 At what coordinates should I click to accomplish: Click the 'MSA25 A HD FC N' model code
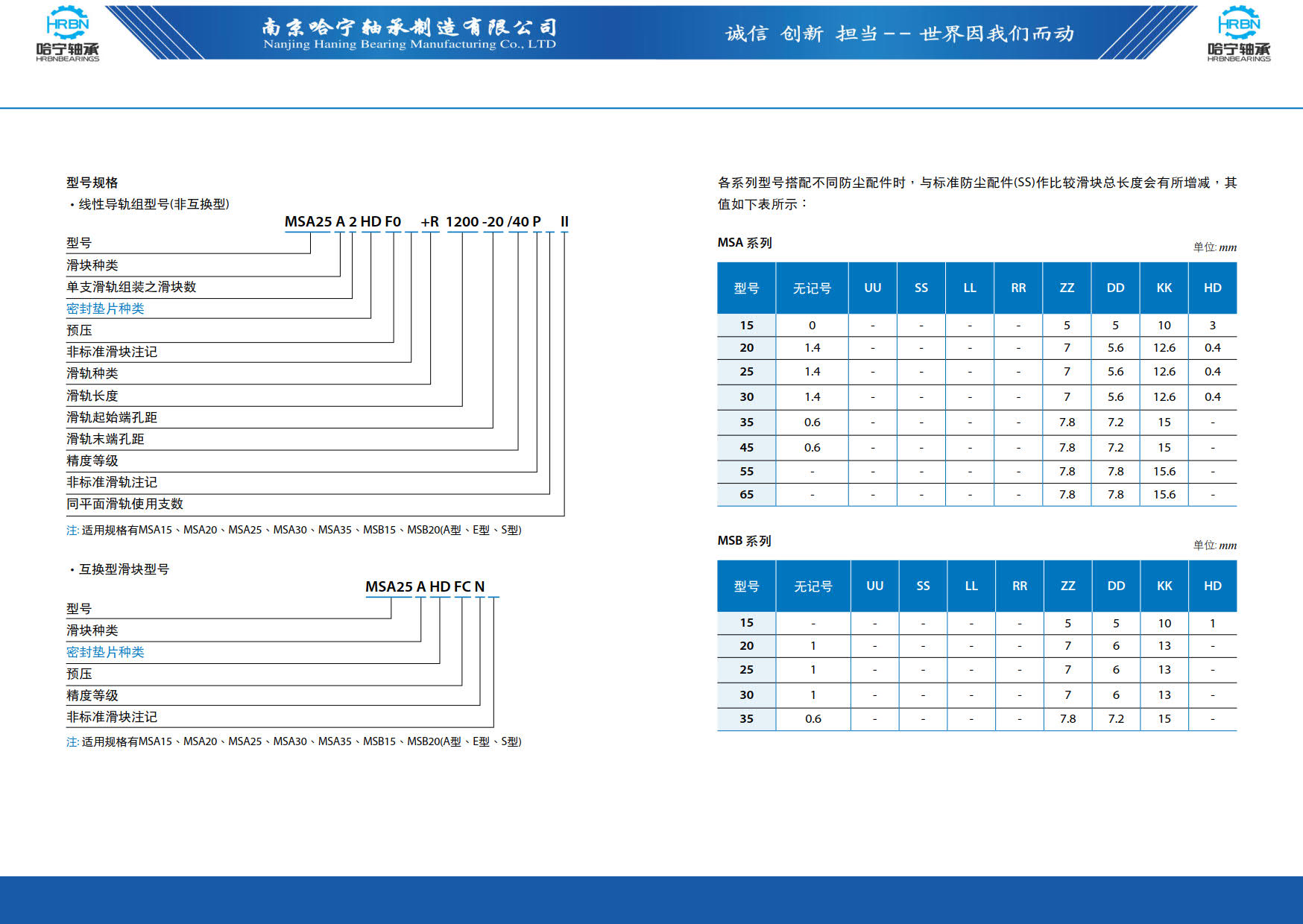click(425, 586)
